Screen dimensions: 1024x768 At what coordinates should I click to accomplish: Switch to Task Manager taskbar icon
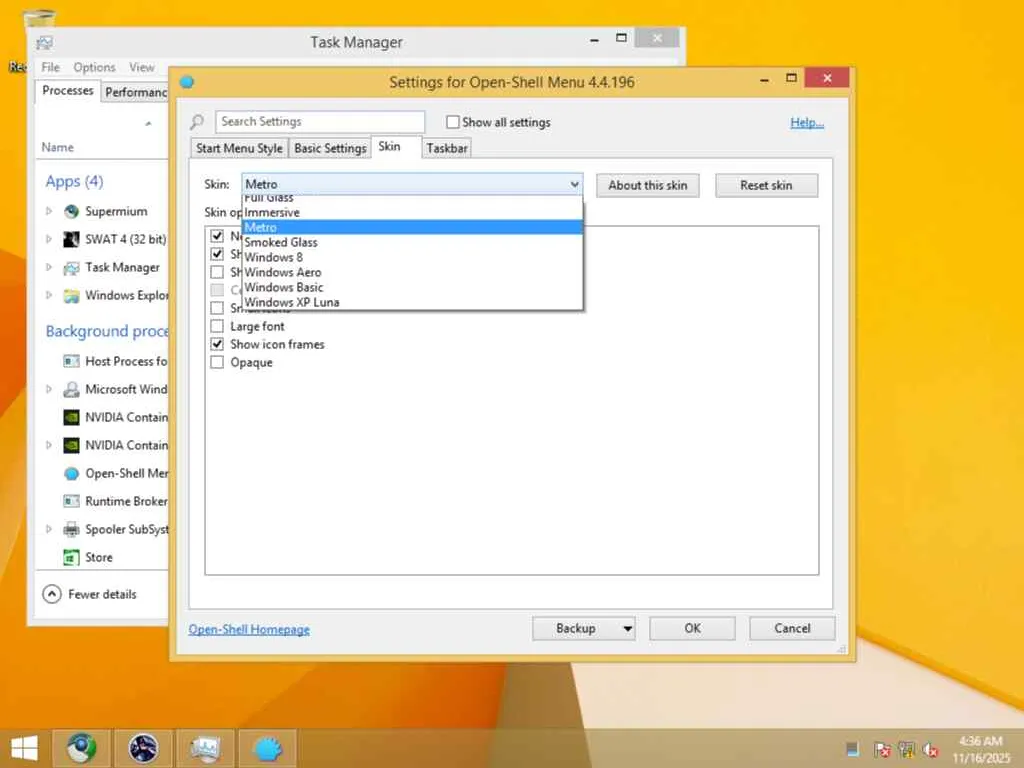coord(205,748)
